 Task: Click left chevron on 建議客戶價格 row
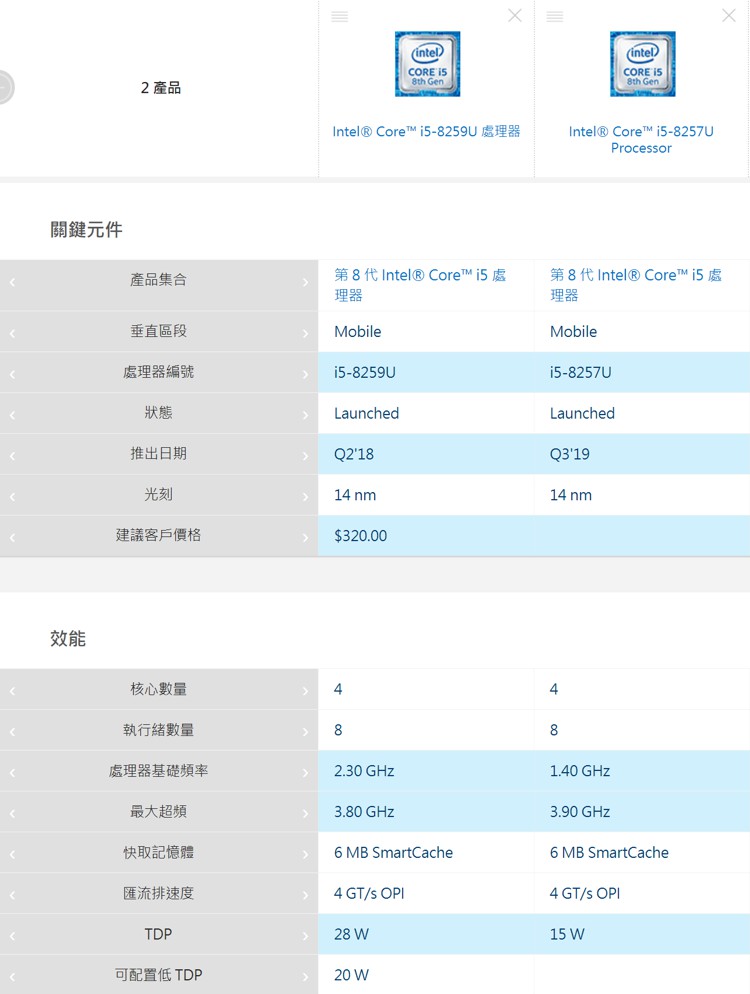point(12,538)
